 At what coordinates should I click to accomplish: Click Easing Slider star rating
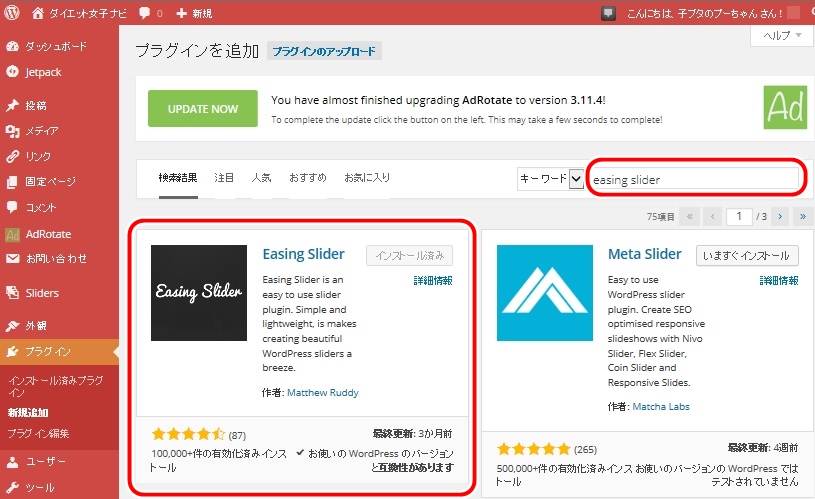(188, 434)
